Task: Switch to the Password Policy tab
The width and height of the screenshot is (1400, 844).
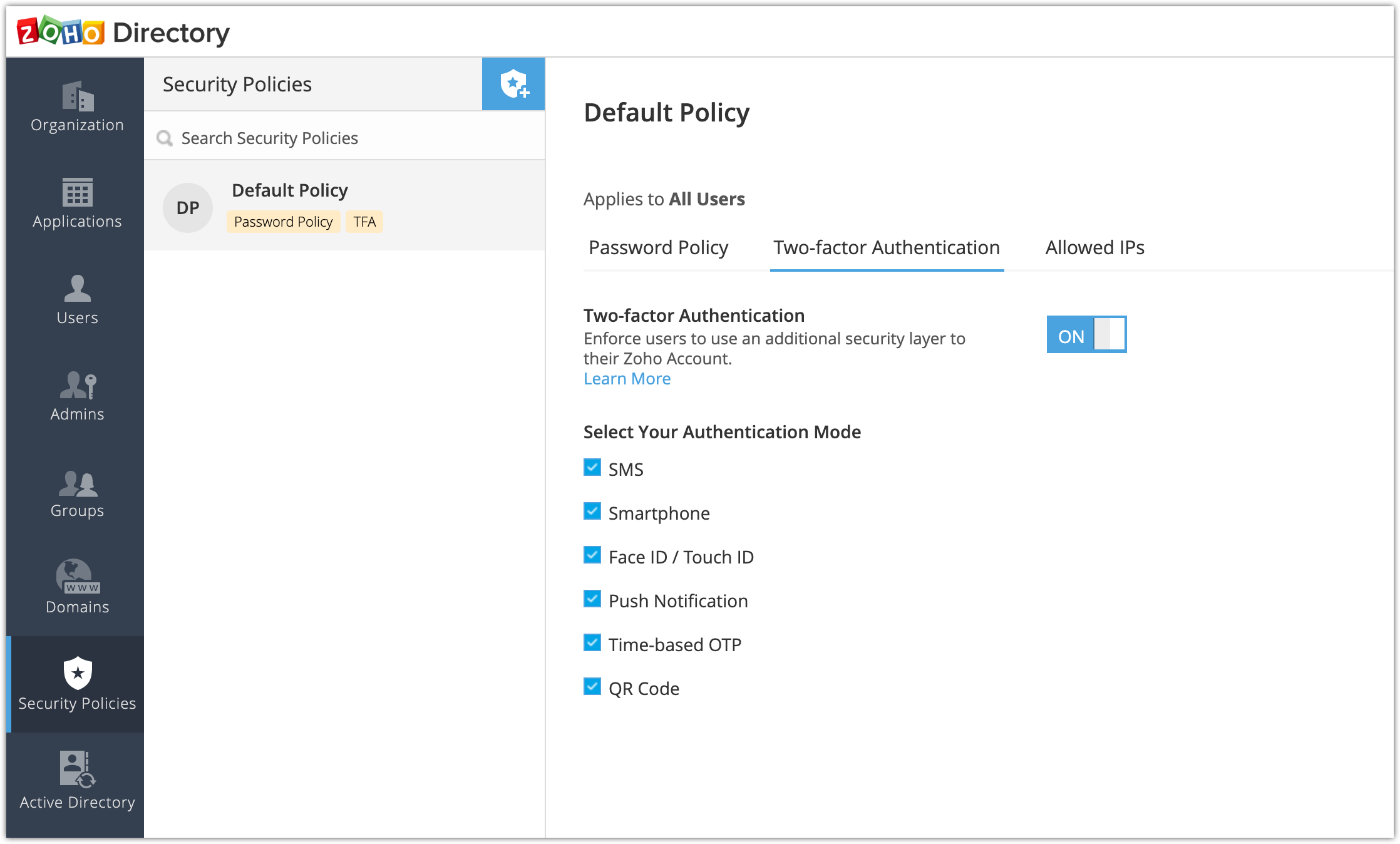Action: coord(658,248)
